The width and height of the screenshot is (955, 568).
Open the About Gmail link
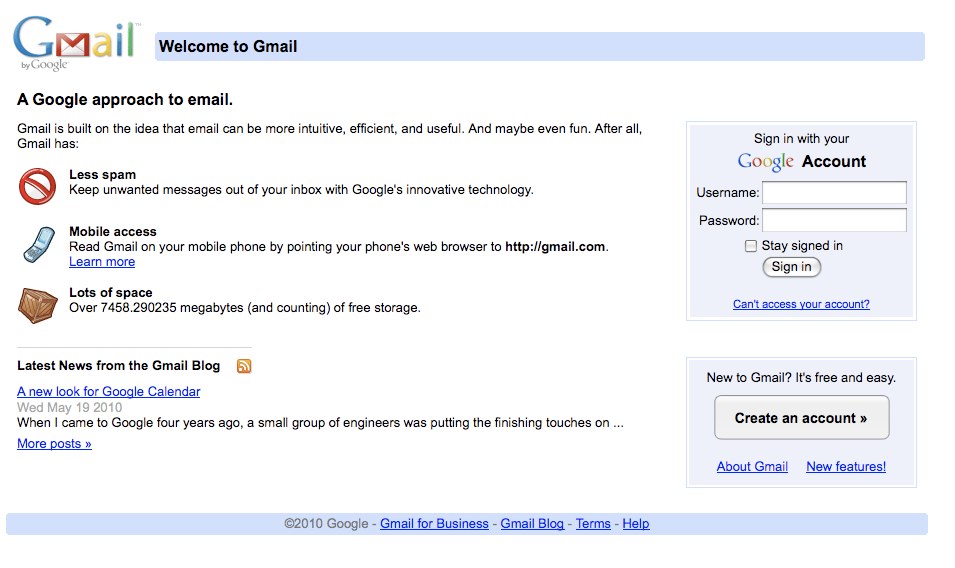(x=752, y=467)
